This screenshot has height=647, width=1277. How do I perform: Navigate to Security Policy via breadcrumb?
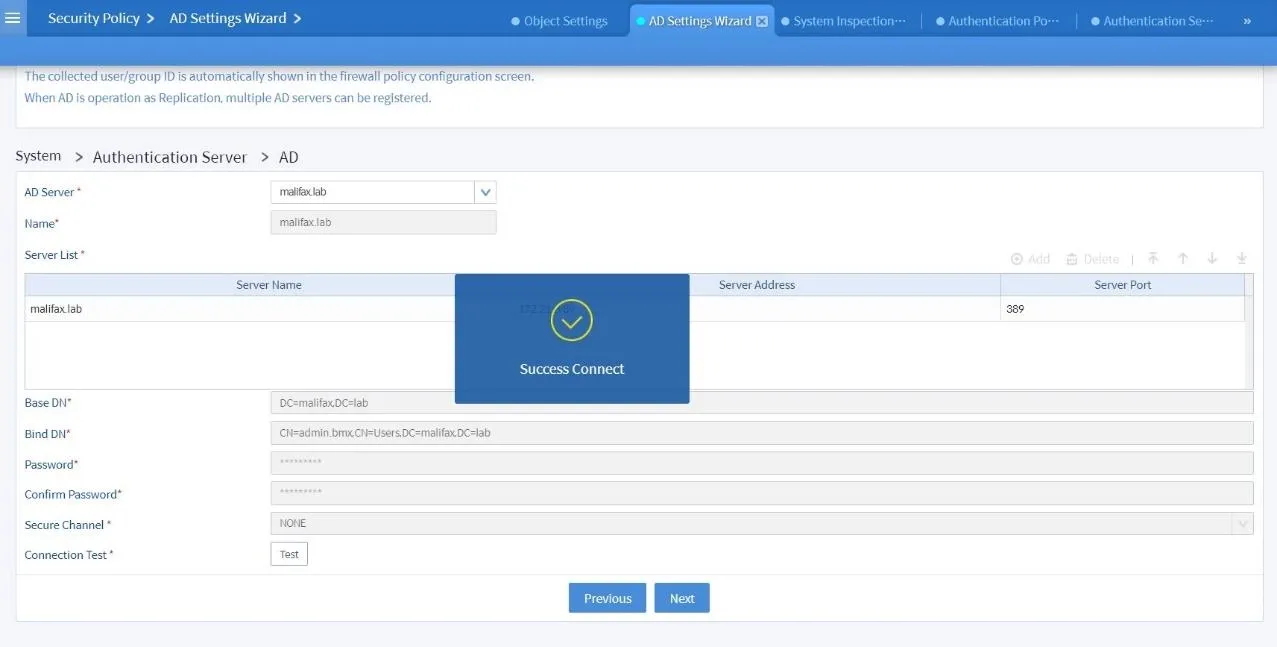94,17
